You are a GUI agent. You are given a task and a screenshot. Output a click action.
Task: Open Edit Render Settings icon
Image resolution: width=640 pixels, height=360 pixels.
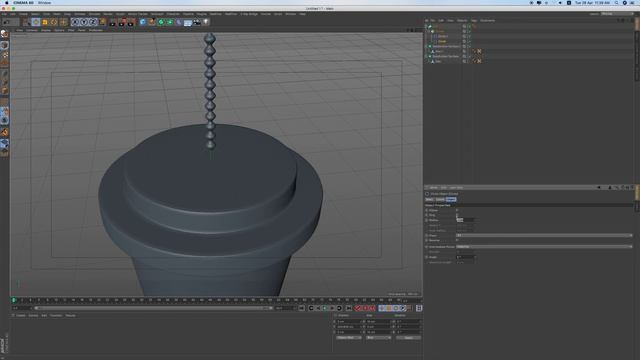pos(131,22)
